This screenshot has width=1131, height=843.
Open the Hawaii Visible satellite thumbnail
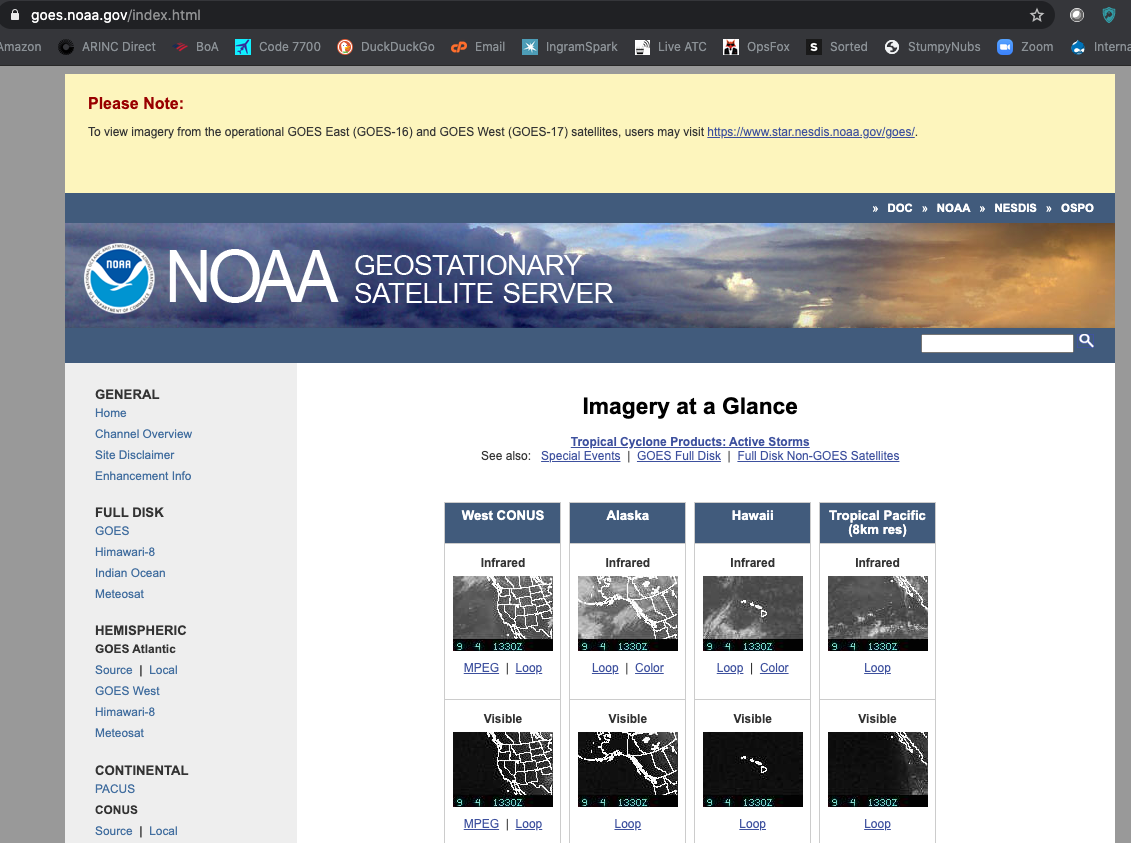coord(752,769)
